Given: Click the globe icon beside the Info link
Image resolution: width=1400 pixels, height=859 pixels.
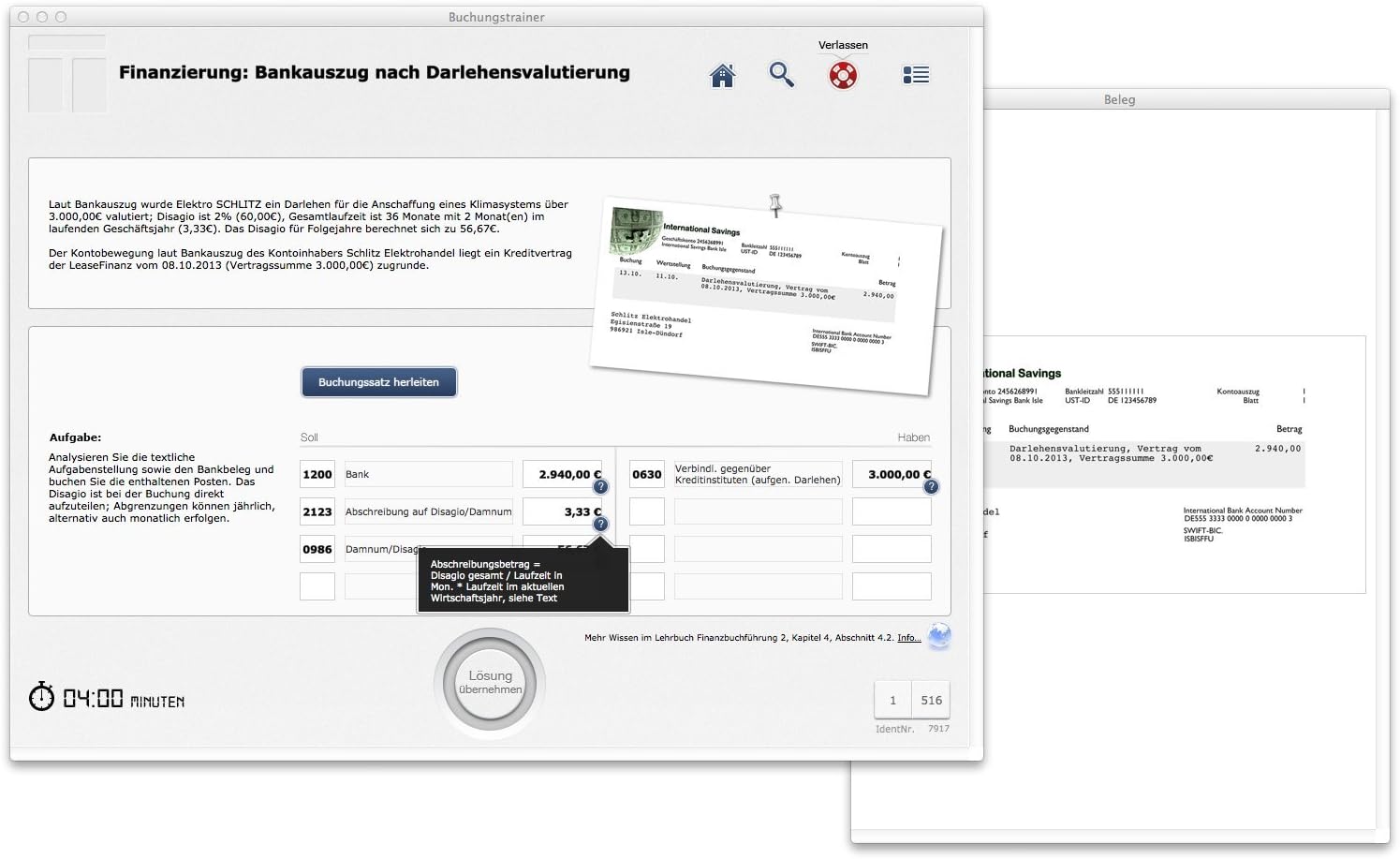Looking at the screenshot, I should tap(939, 636).
